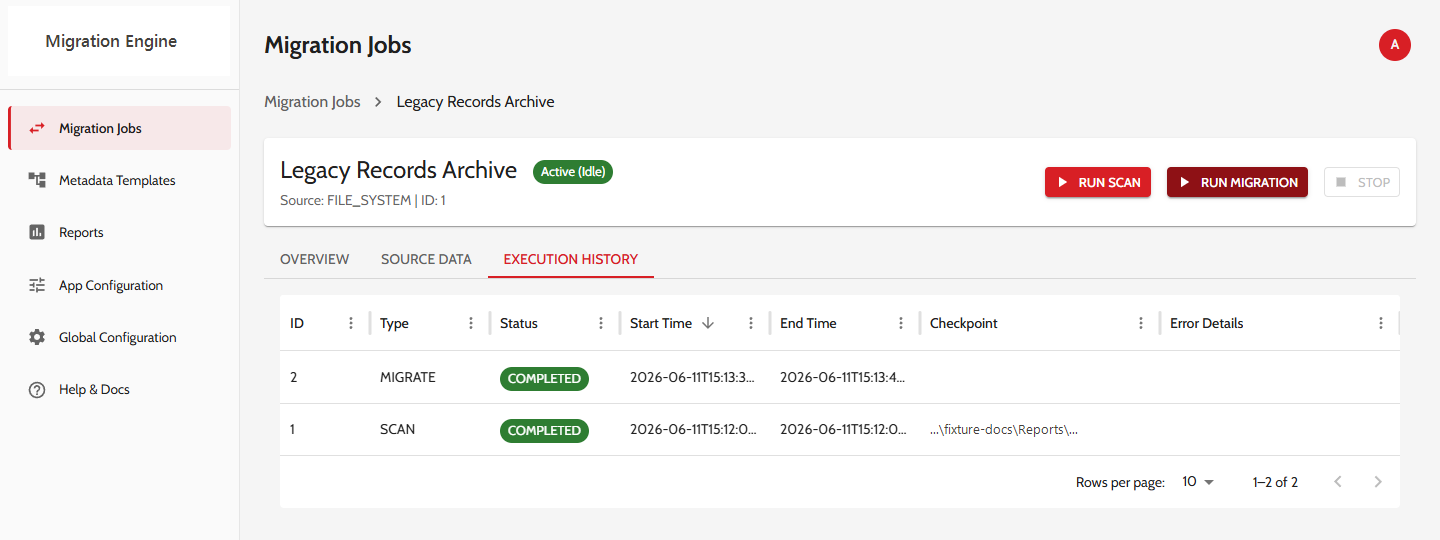Select the SCAN type cell

click(430, 430)
